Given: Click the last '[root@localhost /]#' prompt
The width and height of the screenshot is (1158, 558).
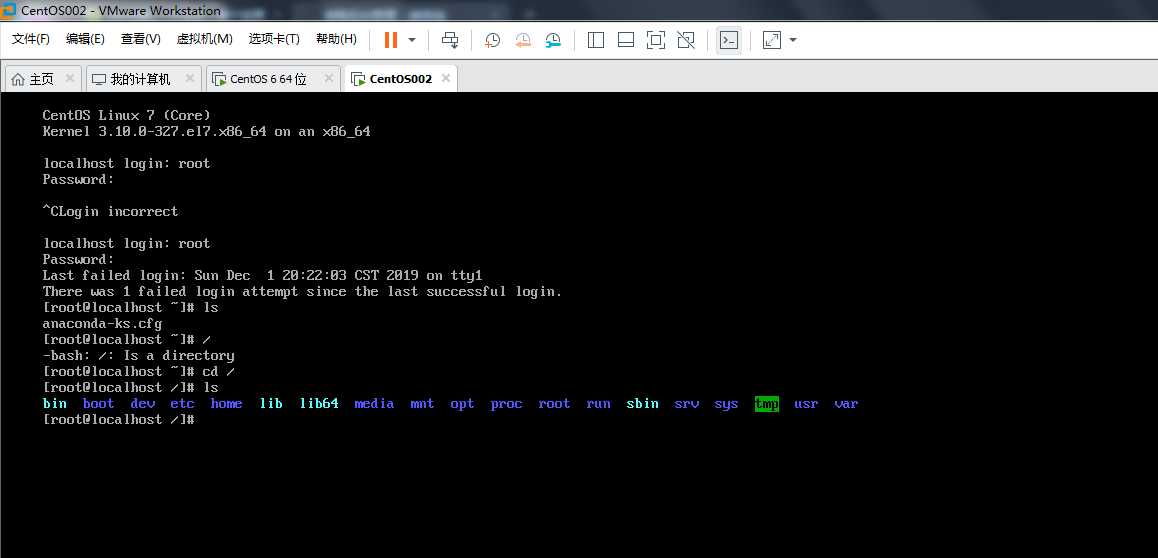Looking at the screenshot, I should pos(118,420).
